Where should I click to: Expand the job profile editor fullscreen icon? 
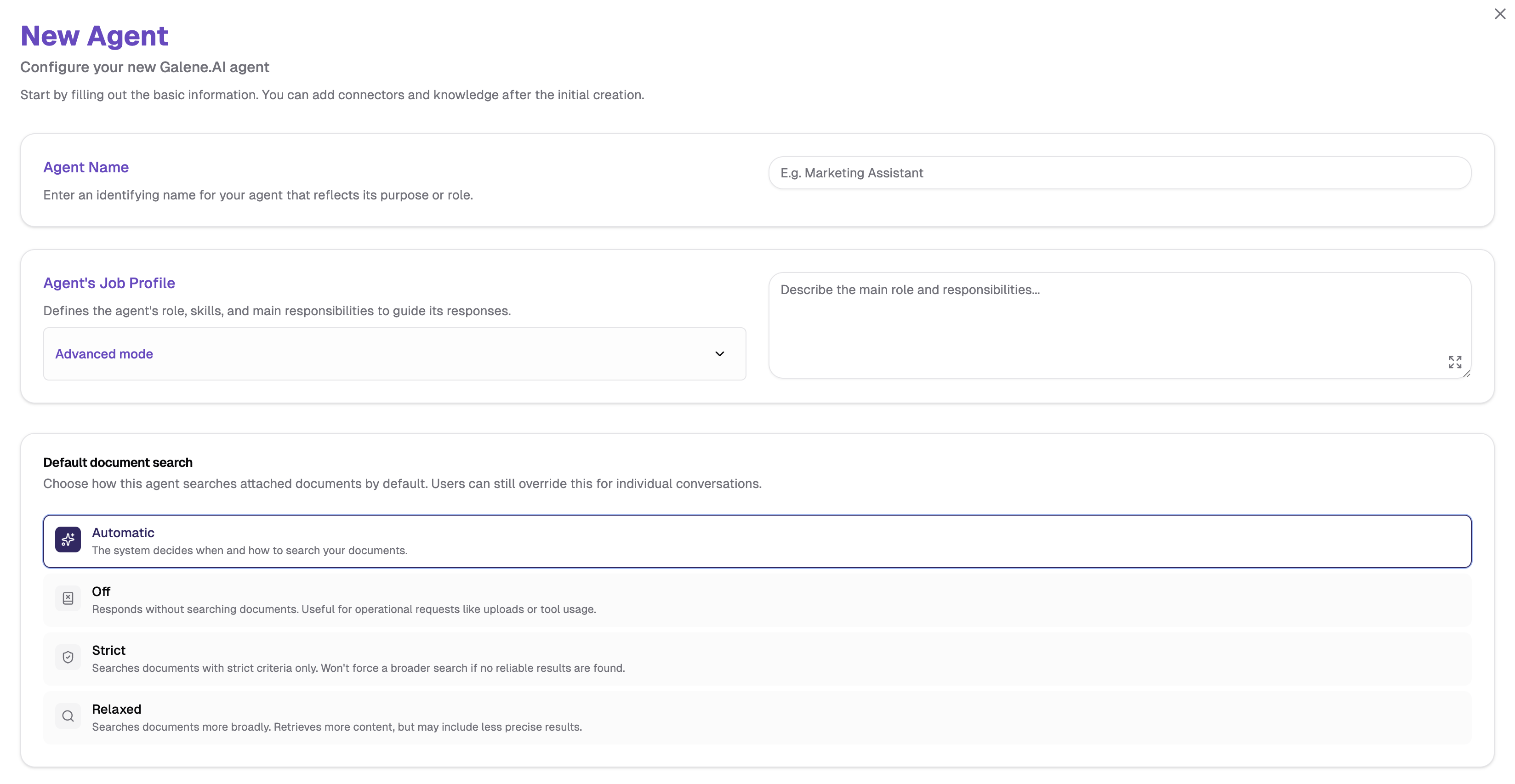pos(1455,362)
